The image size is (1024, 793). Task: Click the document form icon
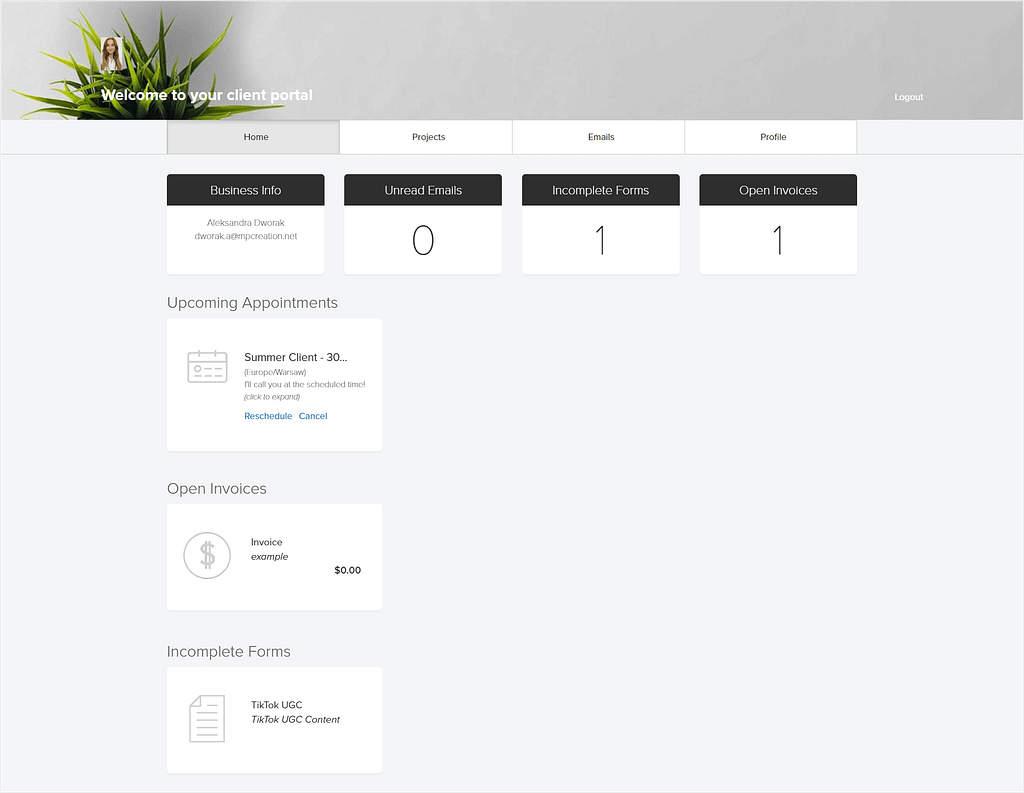207,719
